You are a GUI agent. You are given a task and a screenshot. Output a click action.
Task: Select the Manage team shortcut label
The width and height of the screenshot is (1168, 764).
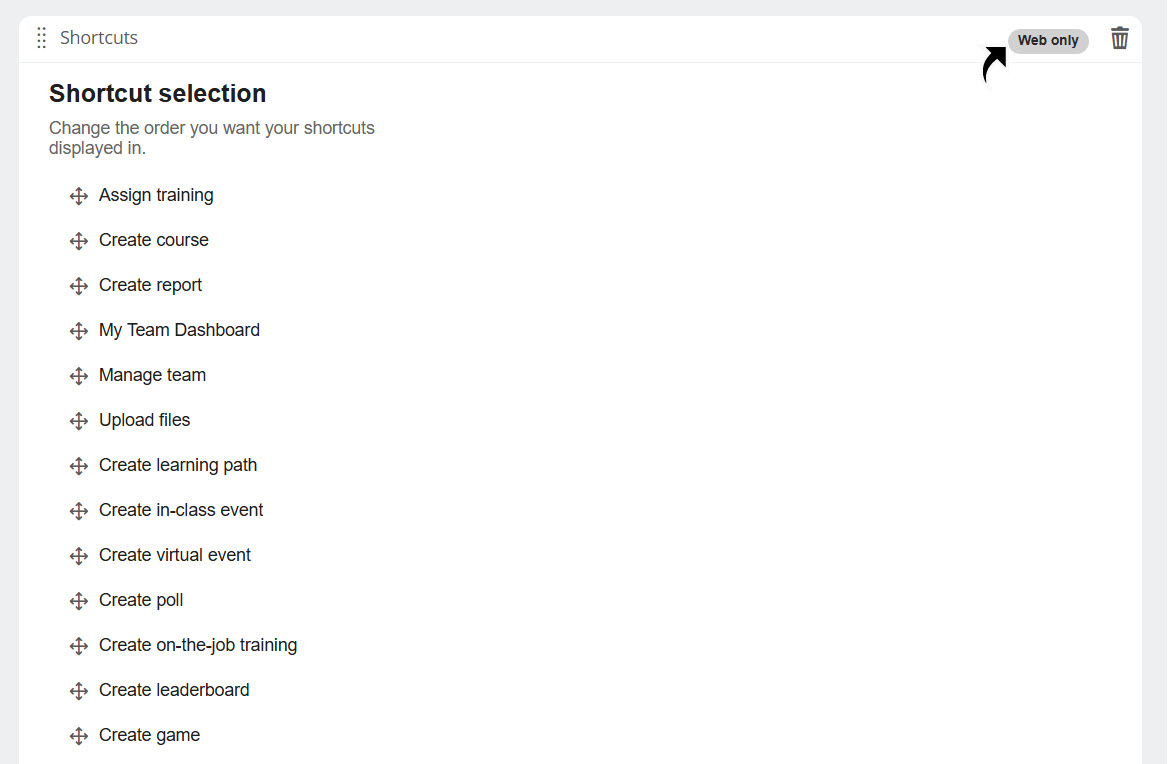[x=152, y=375]
